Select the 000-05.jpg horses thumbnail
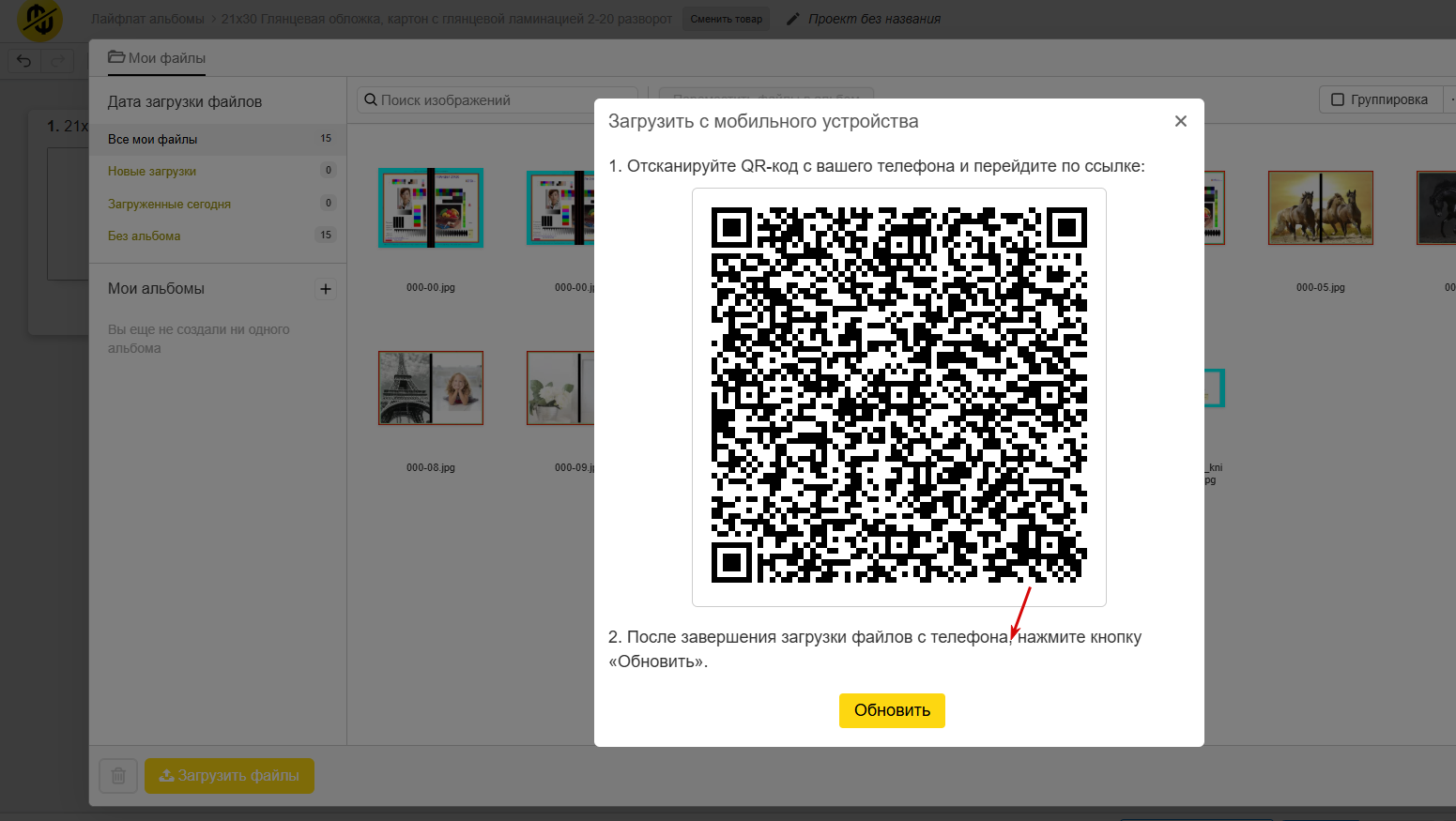The height and width of the screenshot is (821, 1456). (1321, 207)
